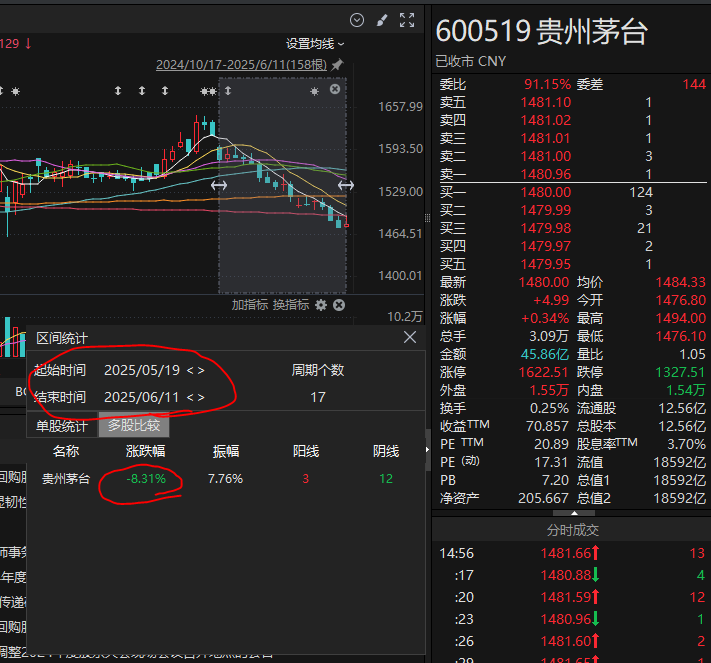Screen dimensions: 711x663
Task: Grab the right selection resize handle arrow
Action: (346, 185)
